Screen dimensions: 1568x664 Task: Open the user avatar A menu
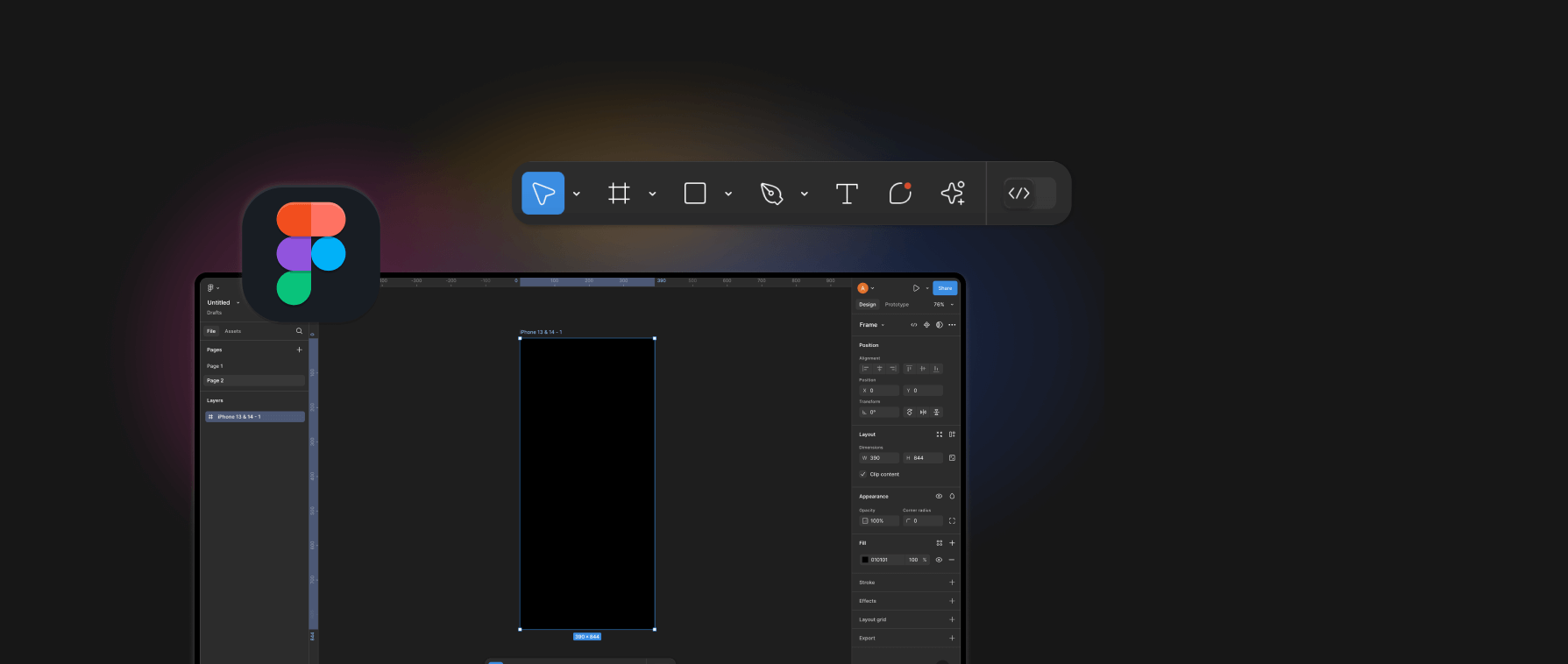(x=865, y=288)
